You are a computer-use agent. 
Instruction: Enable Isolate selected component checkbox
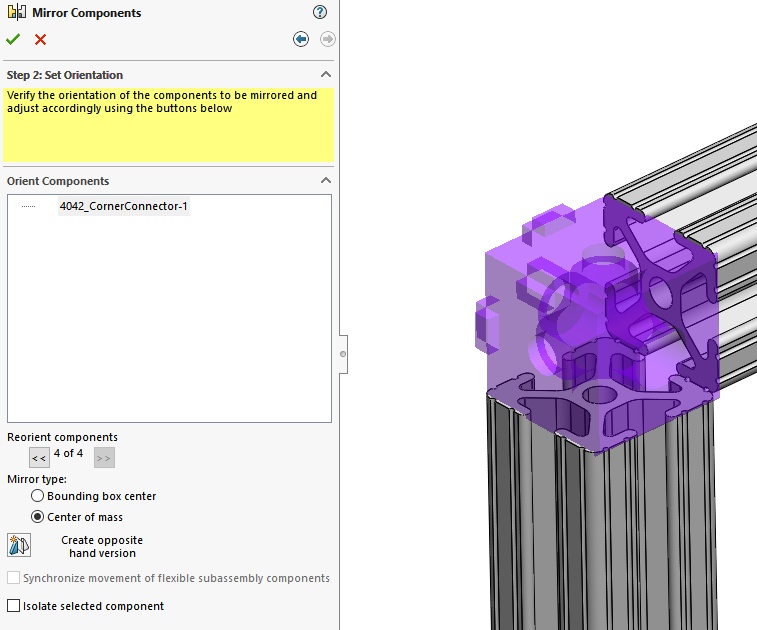pyautogui.click(x=14, y=606)
